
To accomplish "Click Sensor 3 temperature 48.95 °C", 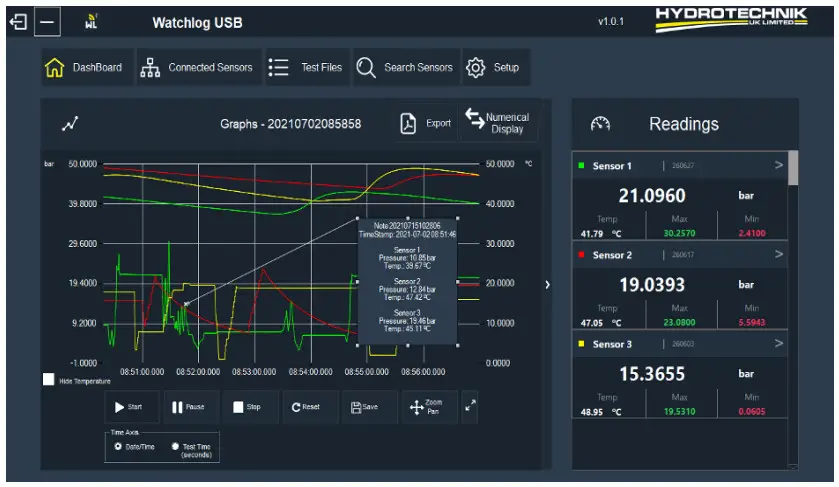I will 601,412.
